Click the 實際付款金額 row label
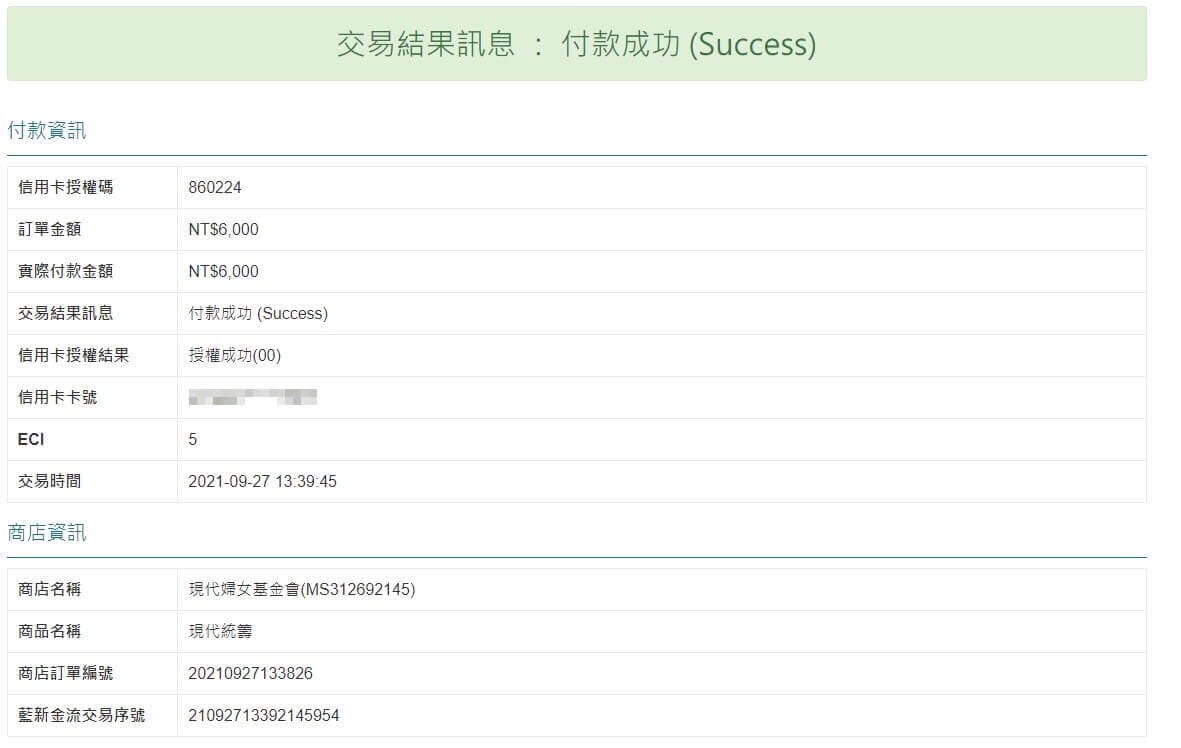This screenshot has height=748, width=1181. point(65,271)
